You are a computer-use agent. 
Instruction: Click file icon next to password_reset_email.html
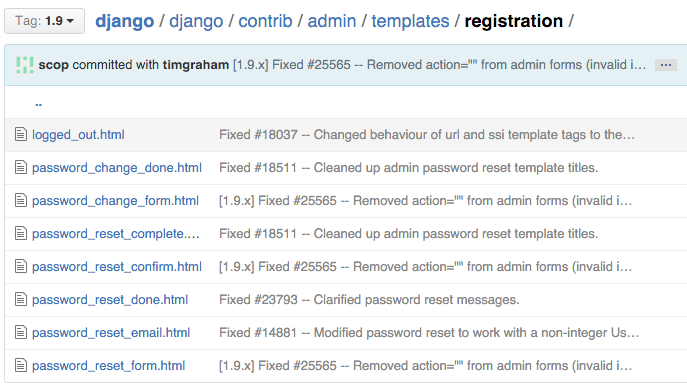click(21, 332)
